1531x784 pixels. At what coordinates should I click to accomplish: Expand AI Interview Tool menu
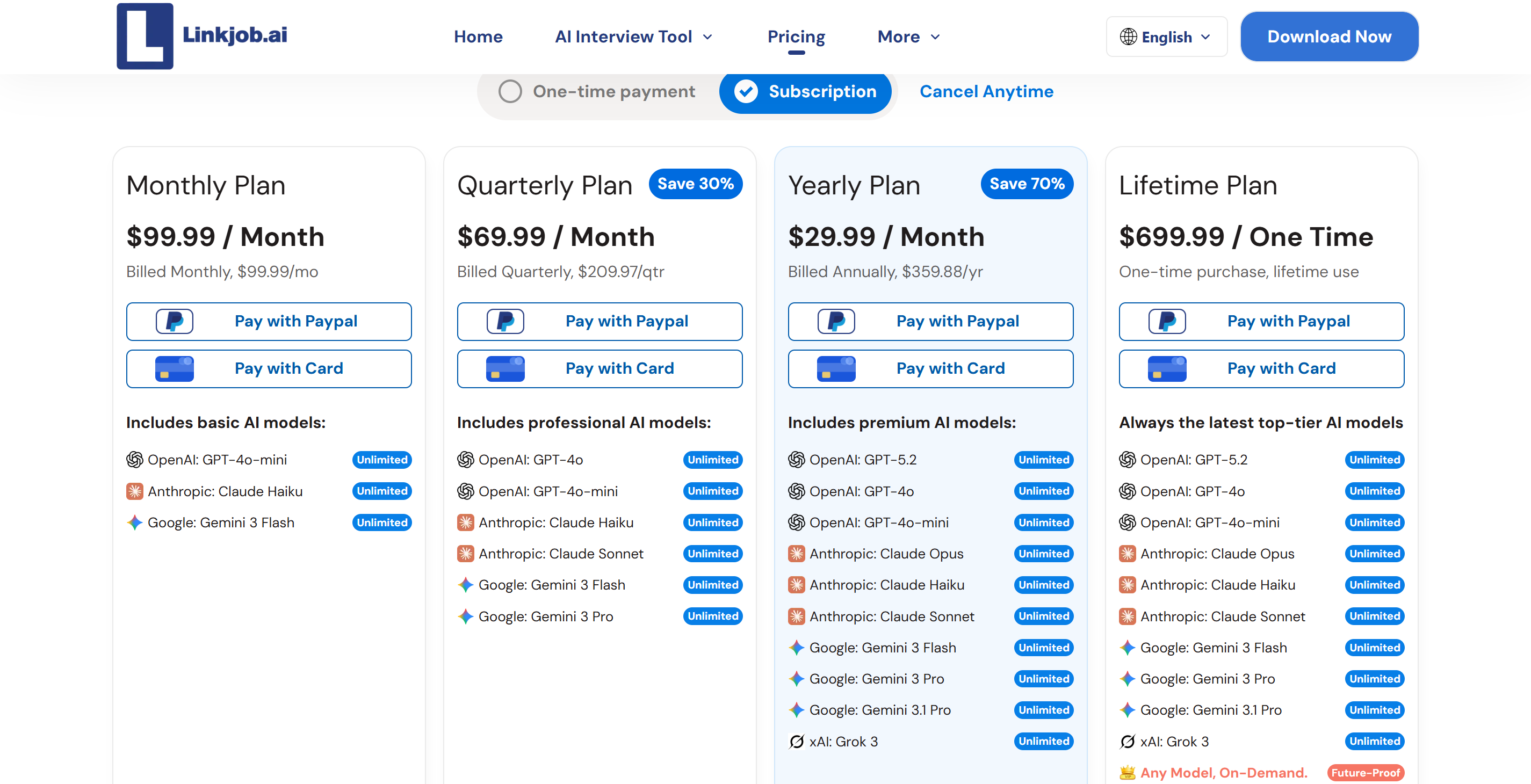coord(633,37)
